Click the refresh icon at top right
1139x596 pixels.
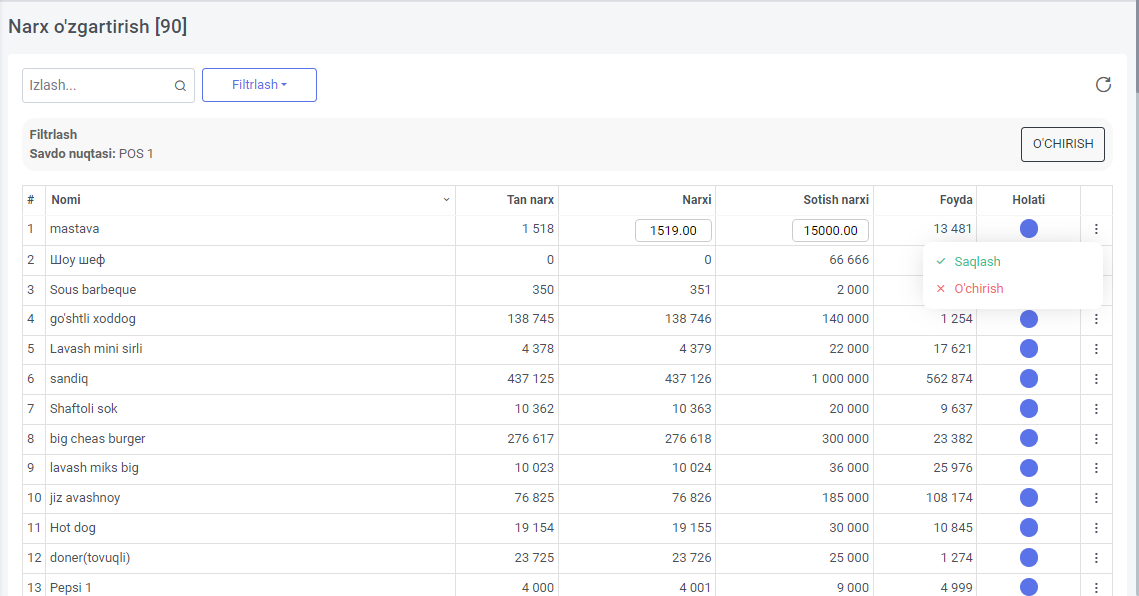tap(1103, 85)
